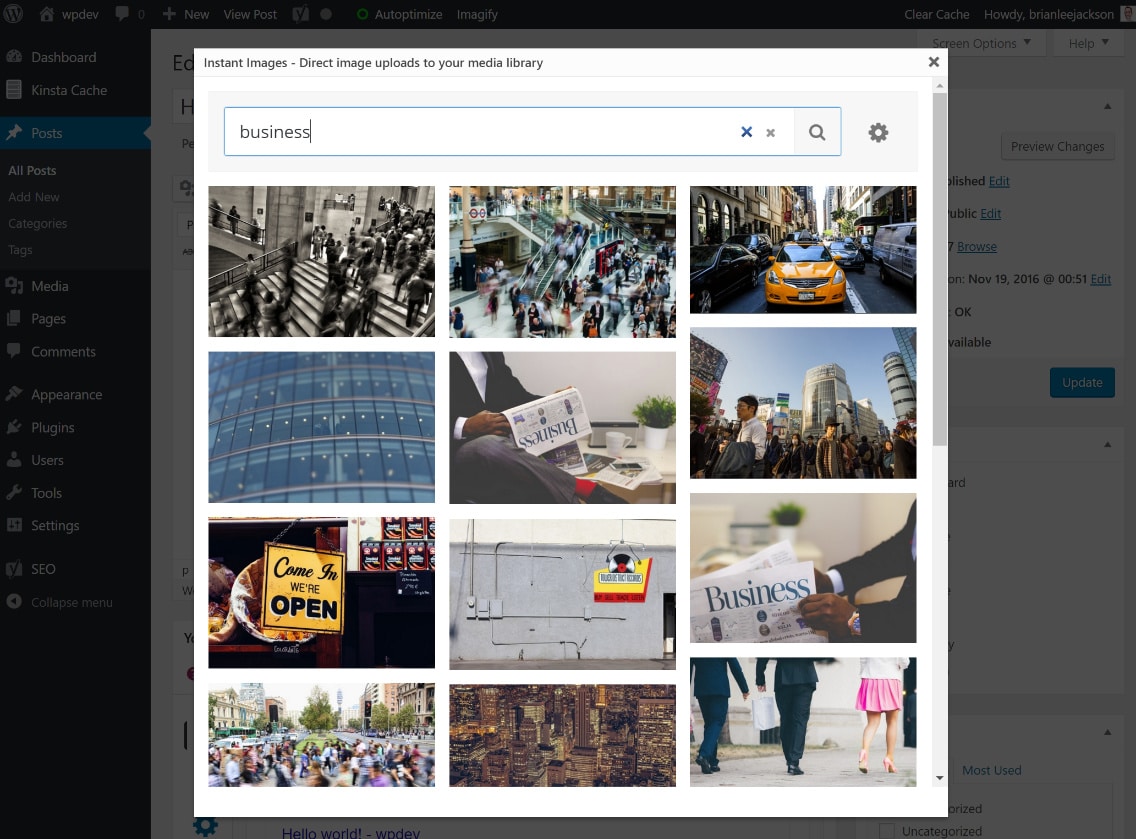Collapse the Publish panel with its caret
The height and width of the screenshot is (839, 1136).
[x=1107, y=106]
